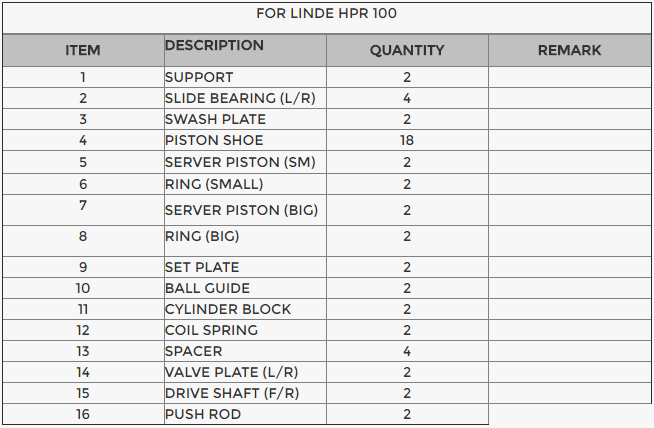
Task: Click the BALL GUIDE description
Action: coord(207,288)
